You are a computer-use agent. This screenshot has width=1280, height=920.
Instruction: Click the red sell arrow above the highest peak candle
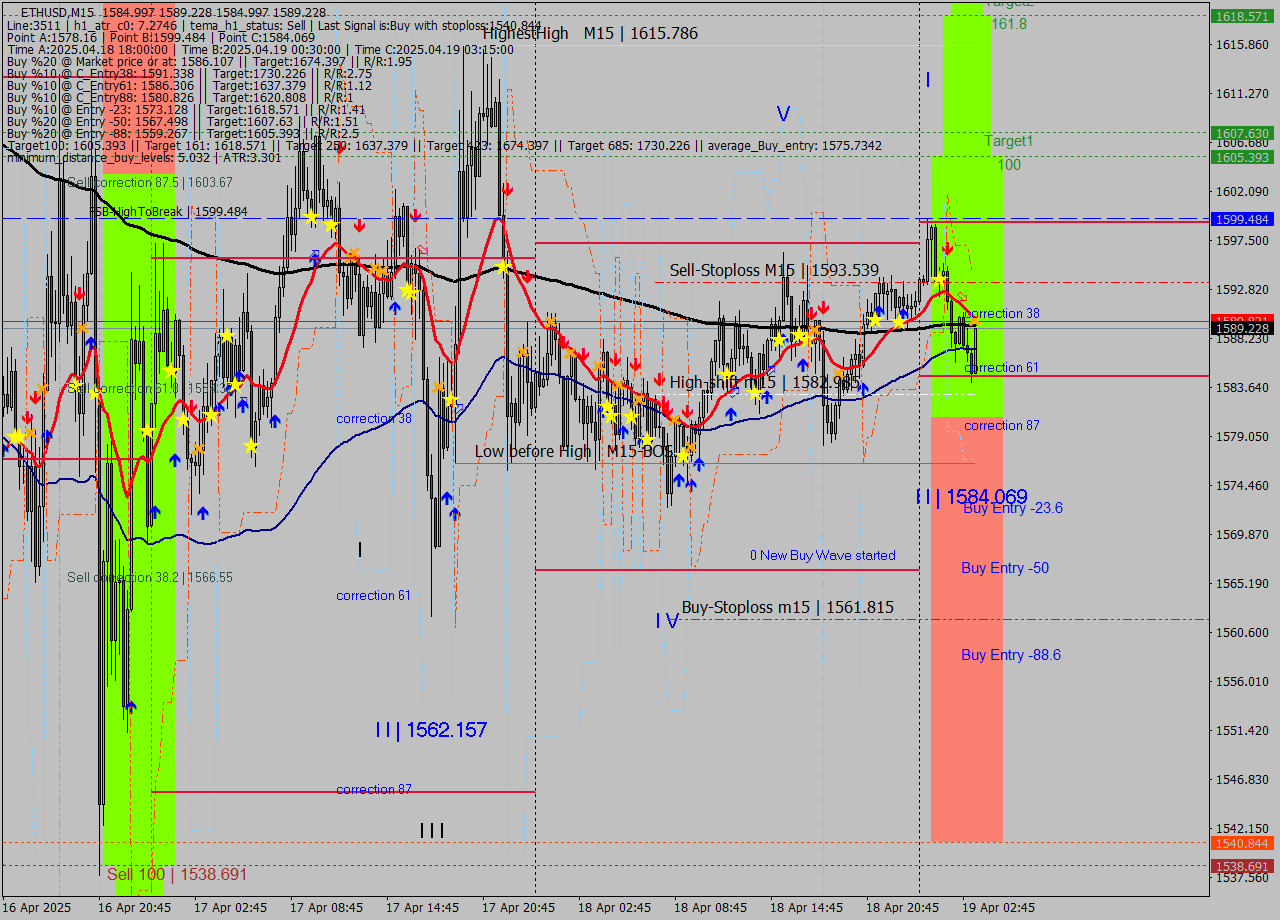(x=508, y=189)
